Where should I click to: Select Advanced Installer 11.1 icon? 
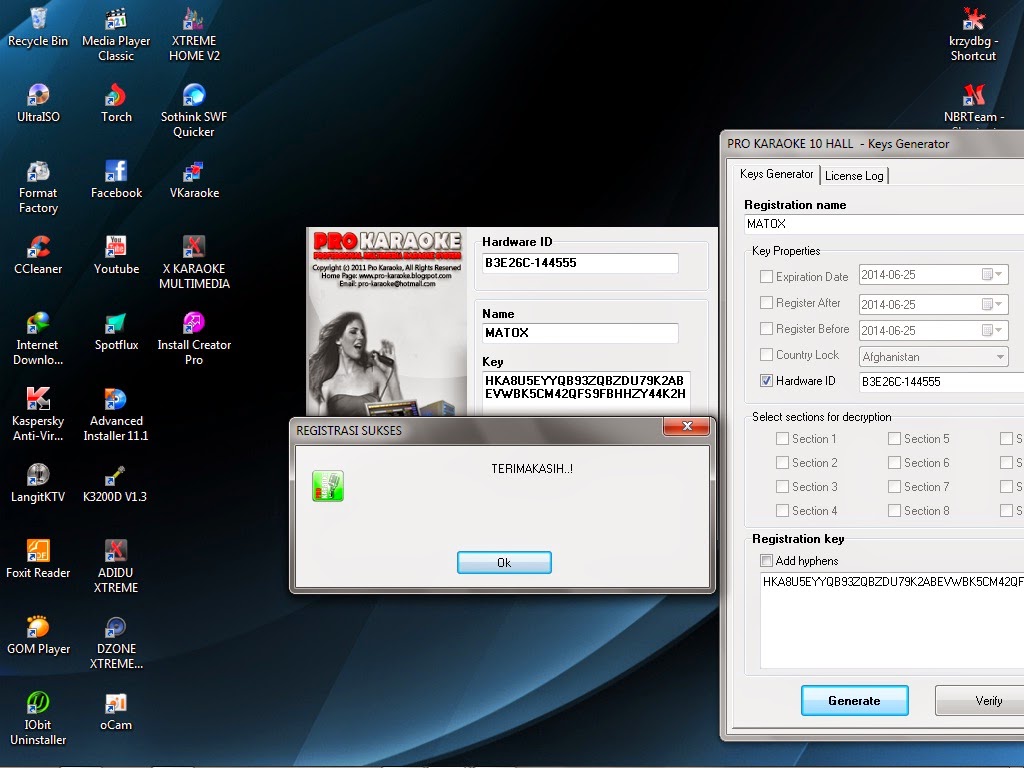click(x=116, y=414)
